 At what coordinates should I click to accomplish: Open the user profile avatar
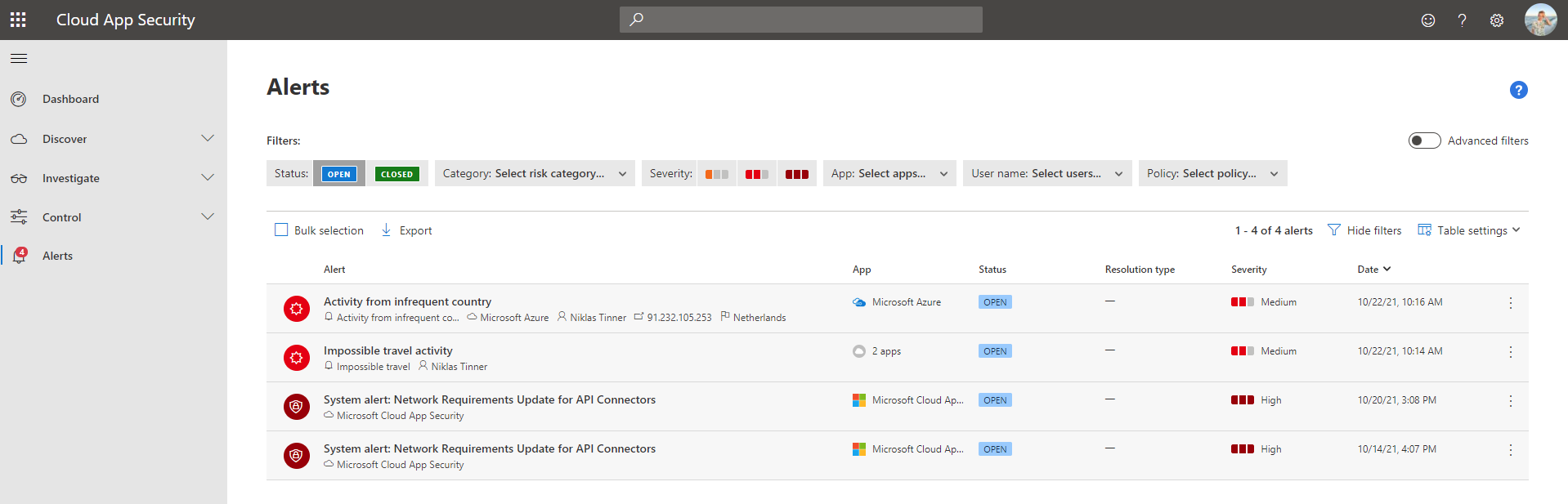coord(1541,20)
